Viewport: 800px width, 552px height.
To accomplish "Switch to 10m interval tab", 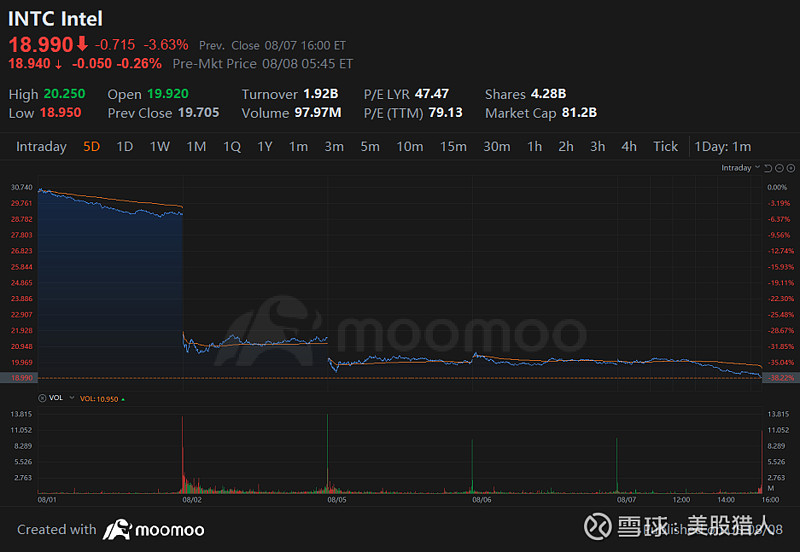I will [x=410, y=147].
